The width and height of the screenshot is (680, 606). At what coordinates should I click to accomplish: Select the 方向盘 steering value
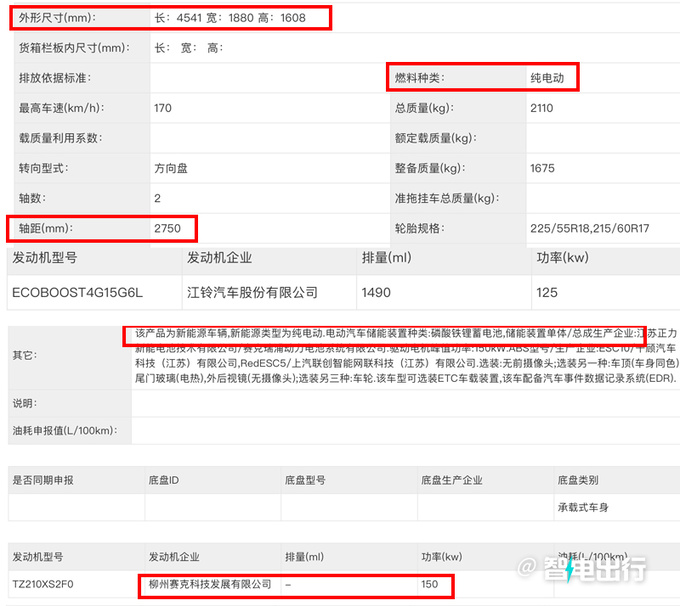click(x=171, y=168)
